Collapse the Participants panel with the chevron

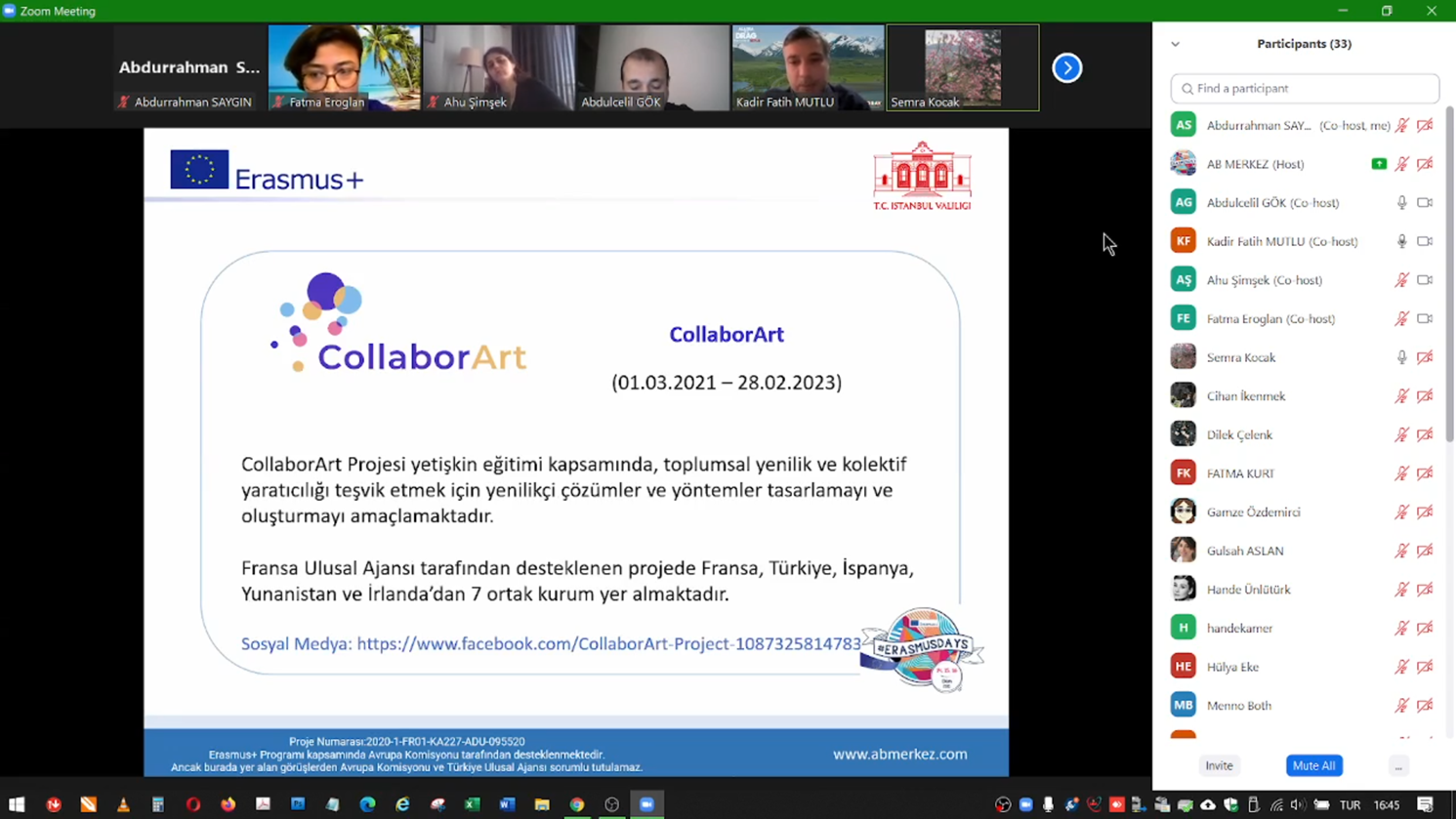tap(1176, 44)
